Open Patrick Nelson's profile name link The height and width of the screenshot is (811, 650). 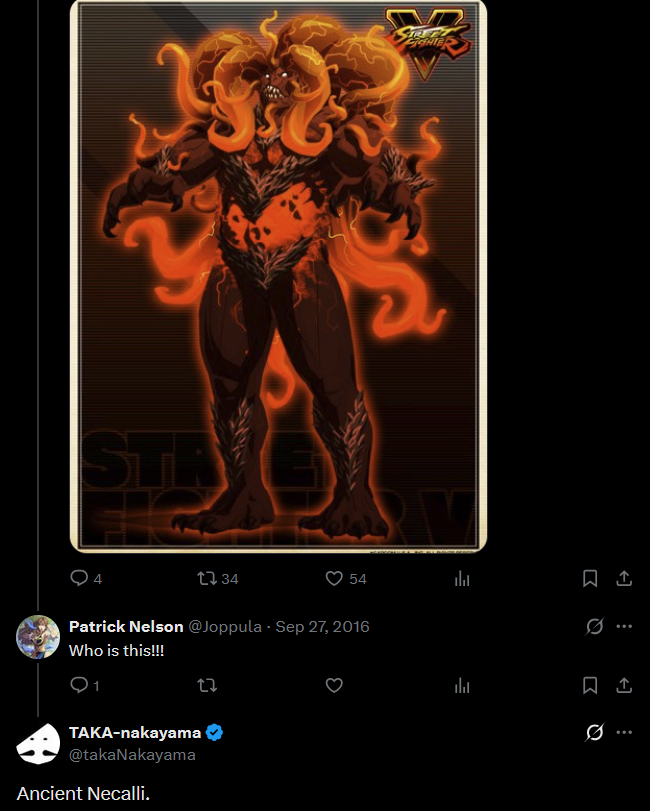(126, 626)
